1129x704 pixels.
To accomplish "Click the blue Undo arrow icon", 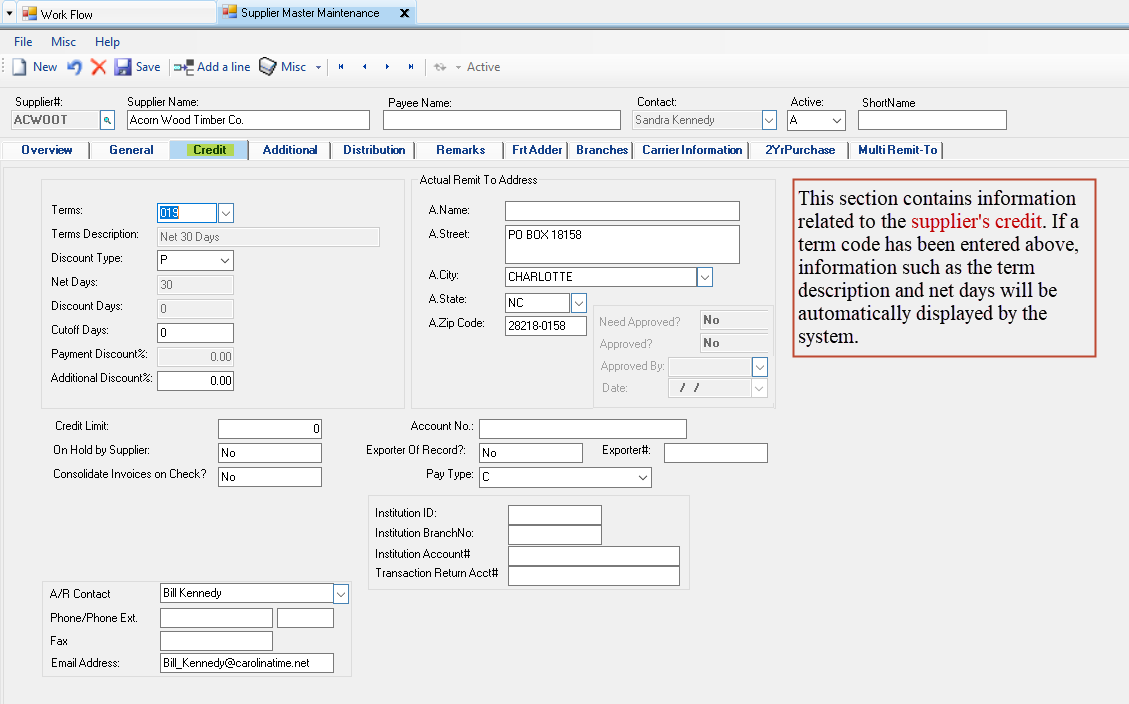I will coord(75,67).
